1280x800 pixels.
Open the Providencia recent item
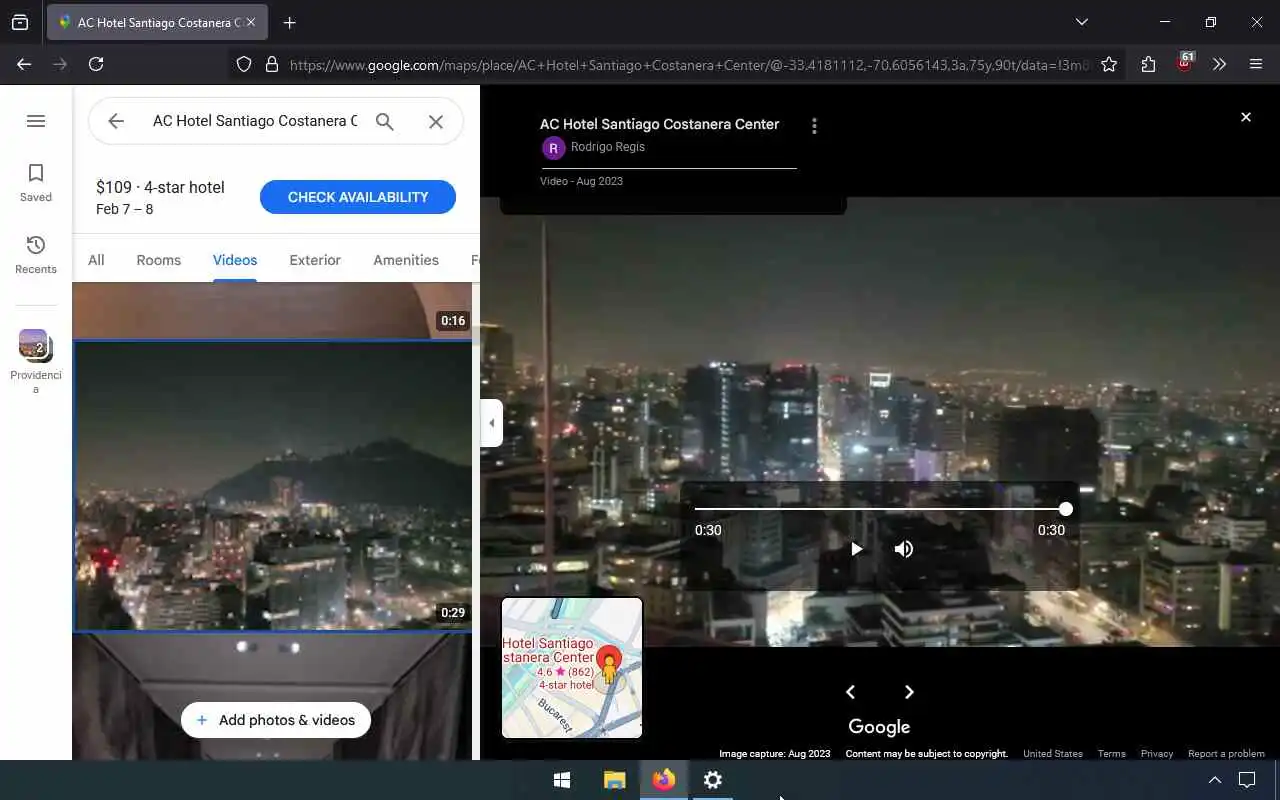point(36,362)
